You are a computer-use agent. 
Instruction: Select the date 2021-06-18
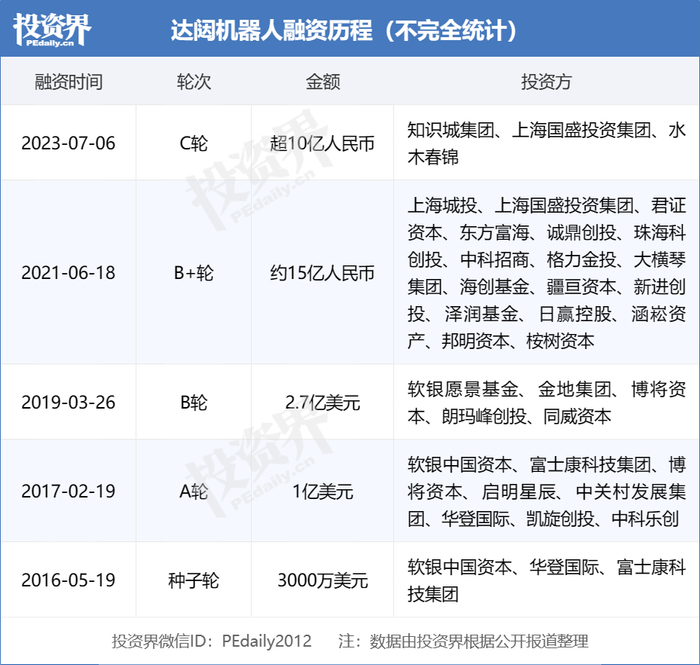coord(68,273)
